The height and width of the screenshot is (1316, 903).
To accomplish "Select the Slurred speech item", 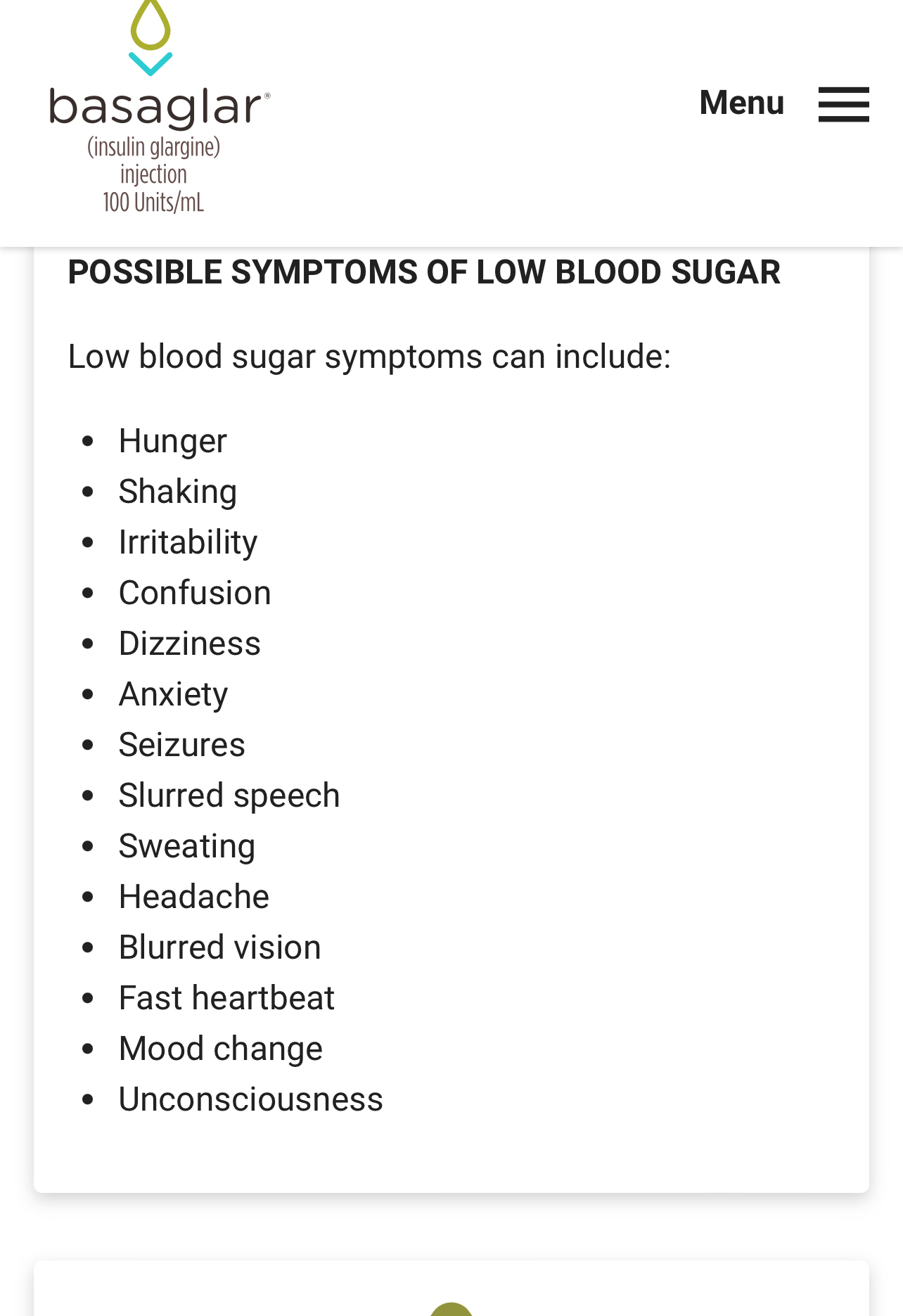I will tap(229, 796).
